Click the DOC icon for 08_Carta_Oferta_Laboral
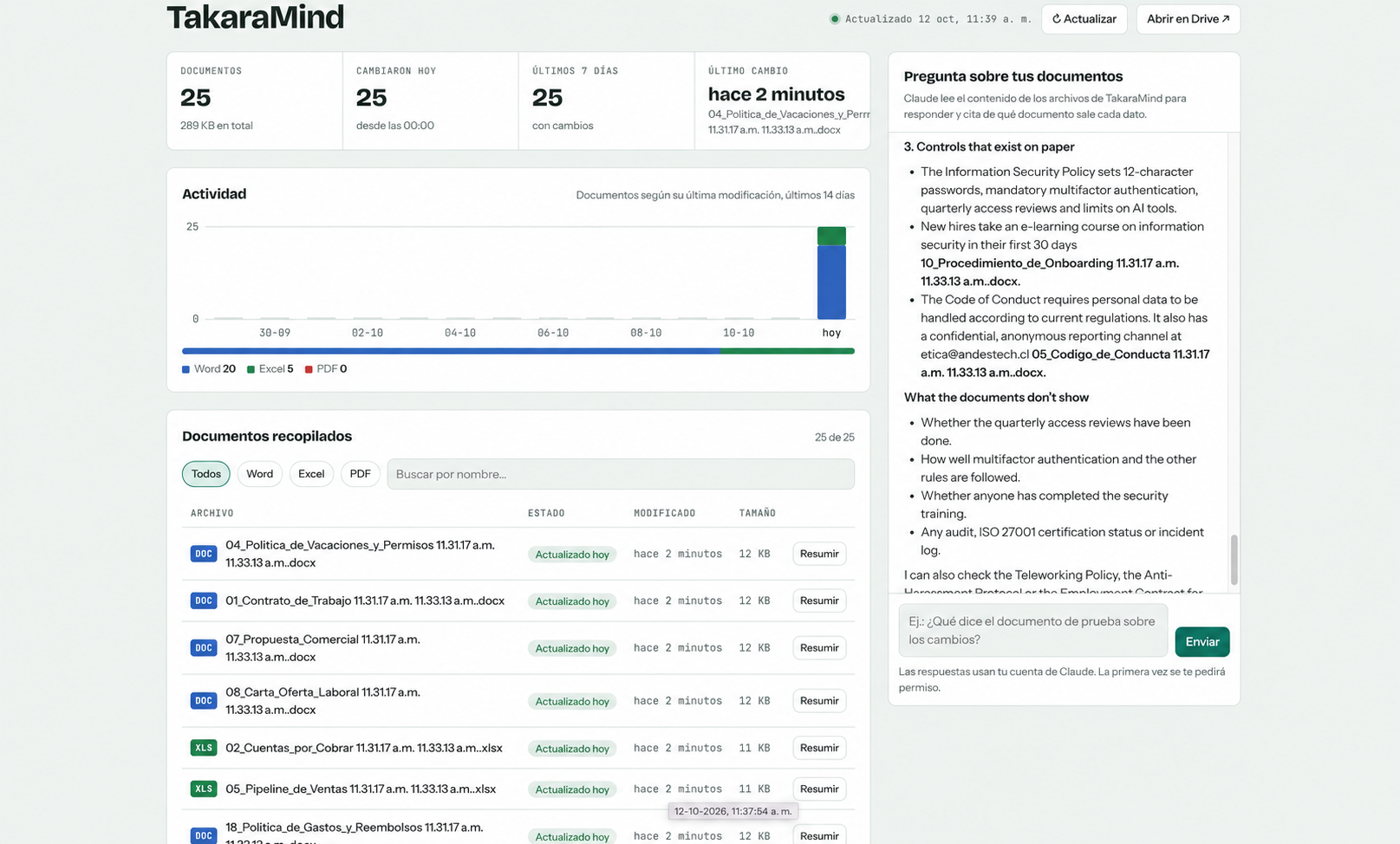 pos(204,701)
